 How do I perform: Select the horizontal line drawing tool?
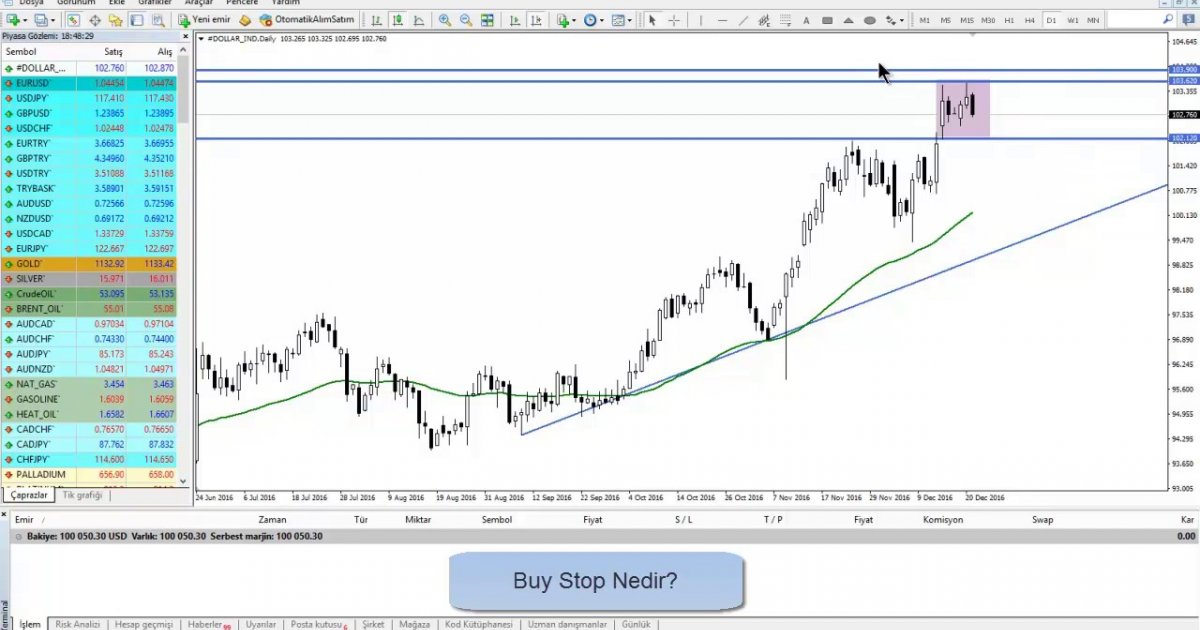[722, 20]
